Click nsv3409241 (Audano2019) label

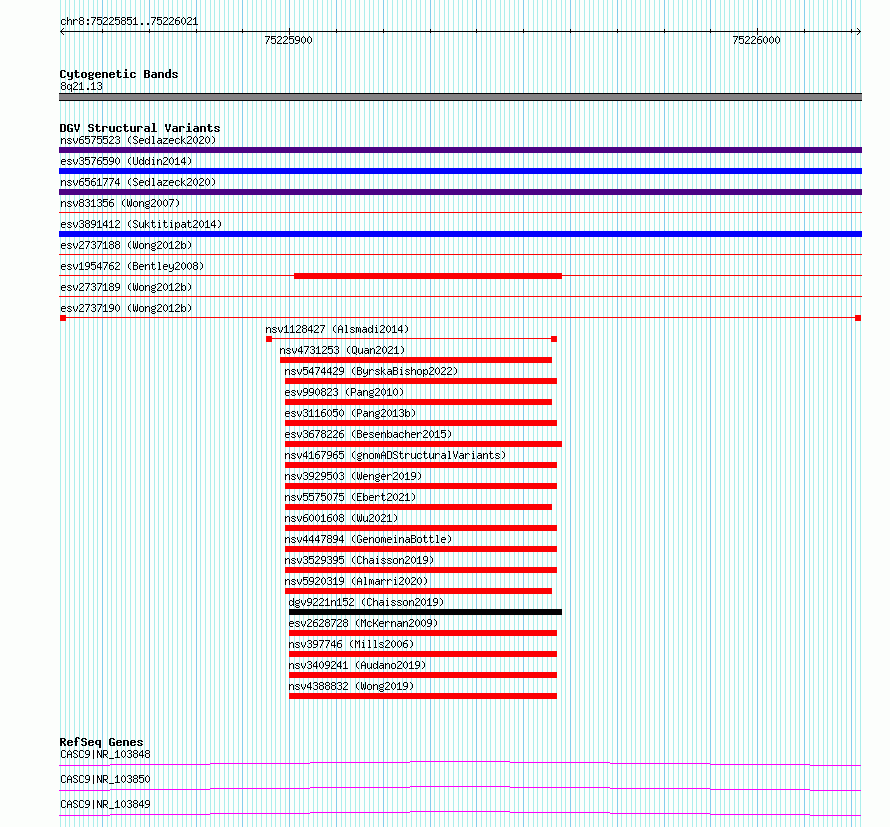point(357,665)
